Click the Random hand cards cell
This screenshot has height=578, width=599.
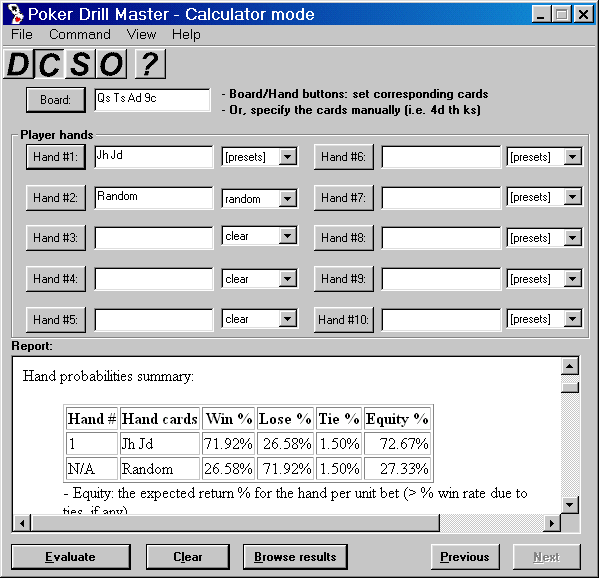point(160,468)
